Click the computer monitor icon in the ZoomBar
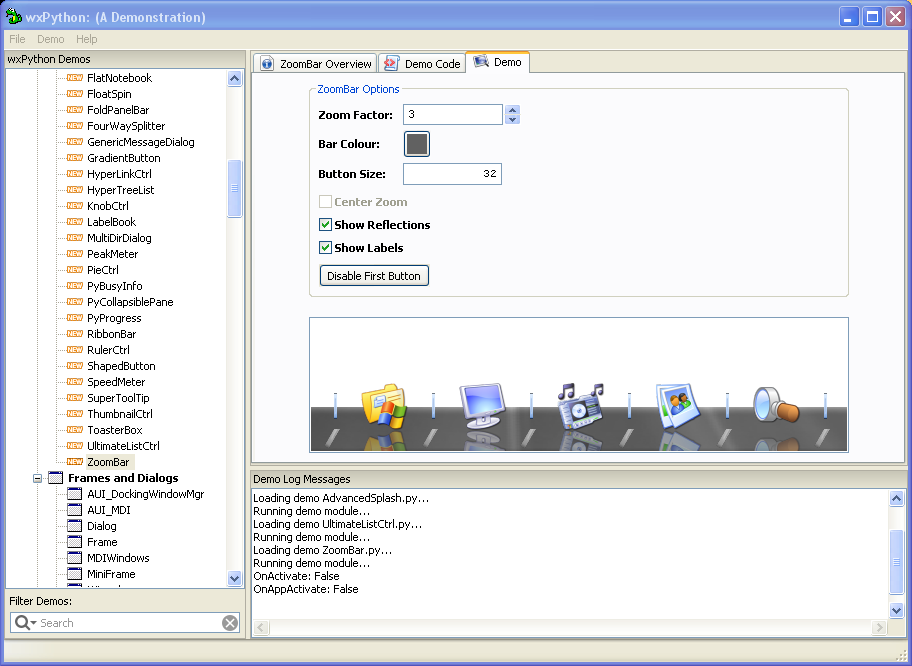Screen dimensions: 912x666 click(x=480, y=405)
